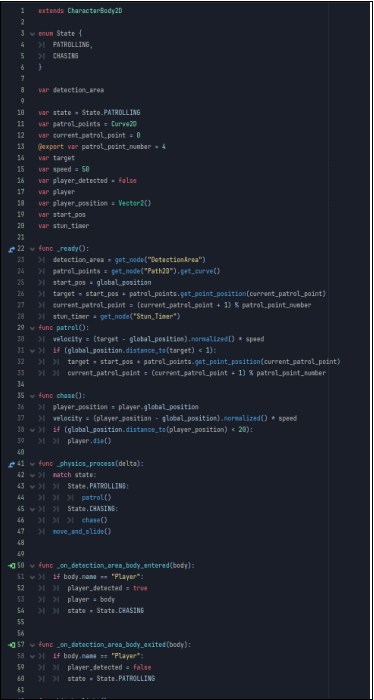The image size is (374, 700).
Task: Click 'var start_pos' declaration
Action: point(62,215)
